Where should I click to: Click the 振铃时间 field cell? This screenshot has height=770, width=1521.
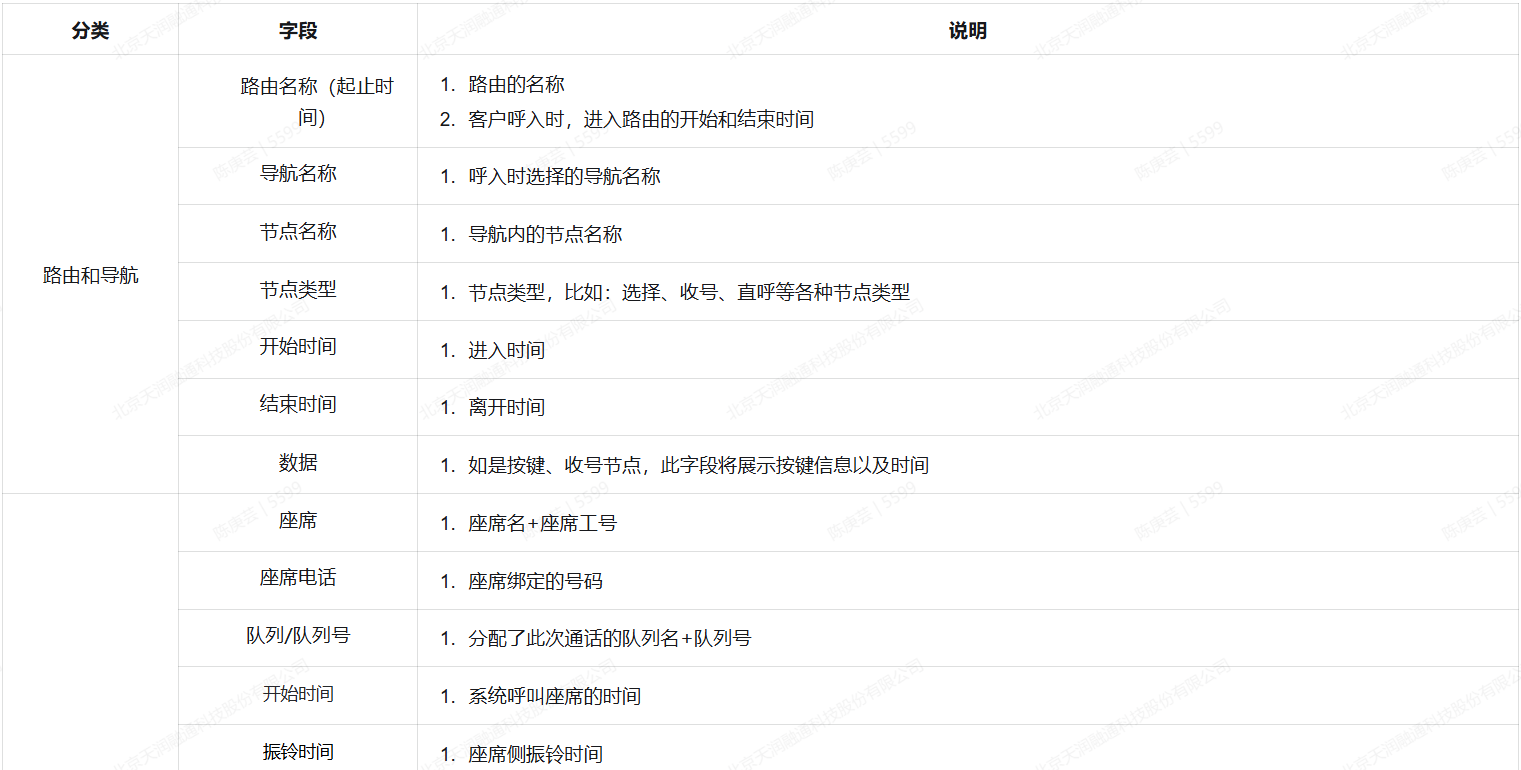click(x=298, y=752)
